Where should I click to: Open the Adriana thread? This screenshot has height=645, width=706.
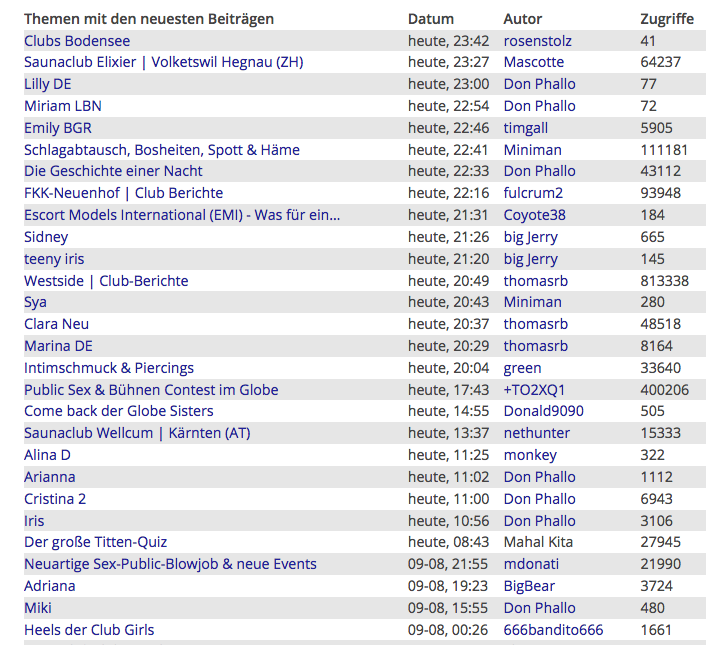tap(49, 586)
